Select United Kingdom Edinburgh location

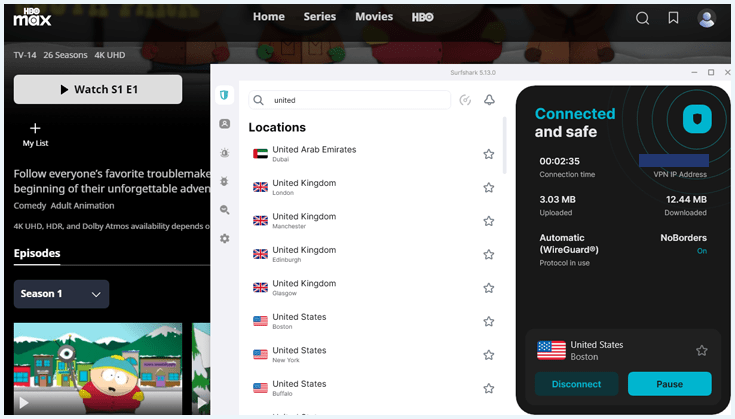(373, 254)
